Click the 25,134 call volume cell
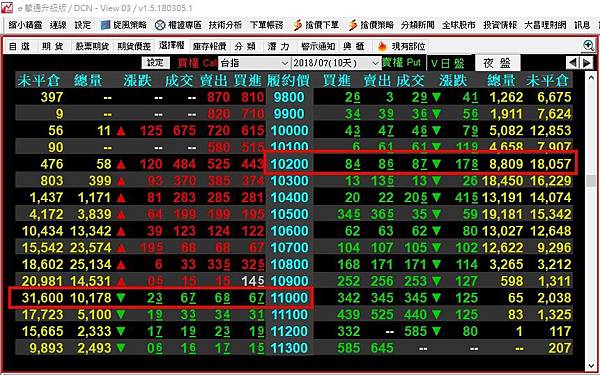Viewport: 600px width, 375px height. 90,264
